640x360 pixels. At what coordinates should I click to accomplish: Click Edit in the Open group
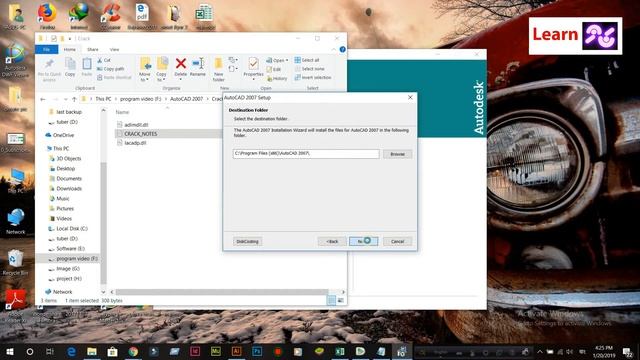point(273,69)
